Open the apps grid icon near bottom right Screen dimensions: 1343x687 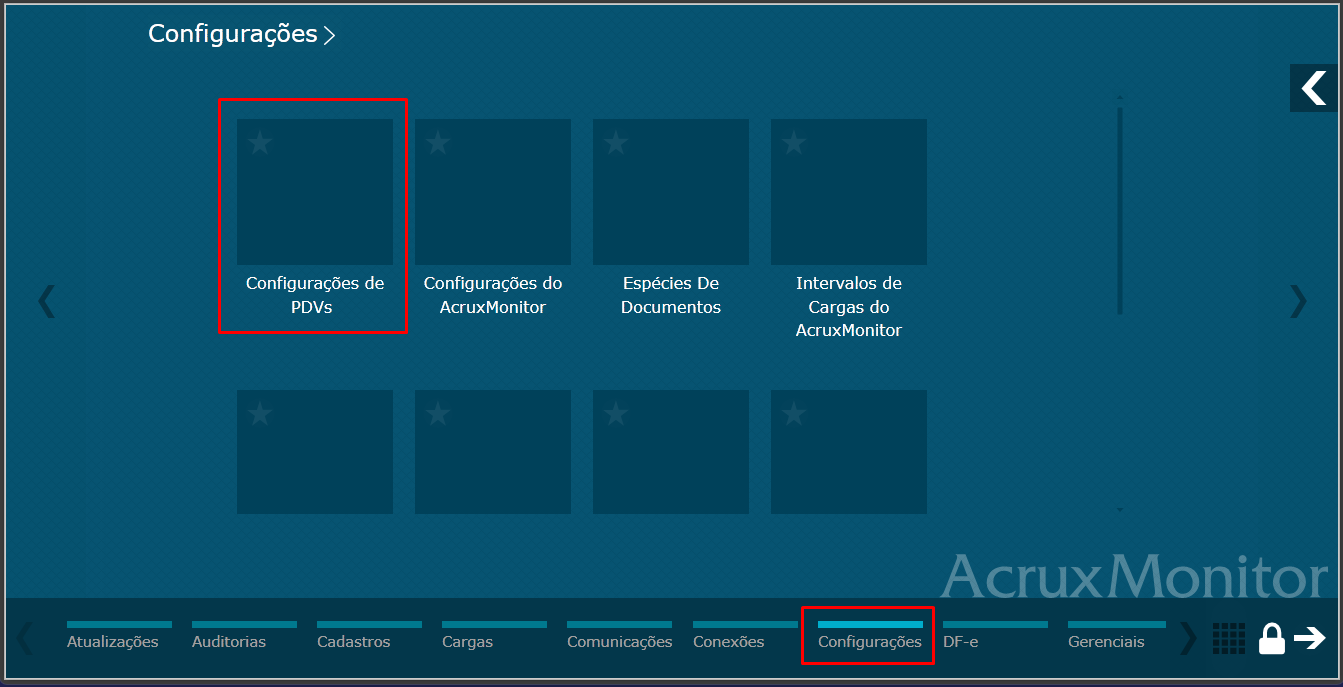tap(1229, 639)
